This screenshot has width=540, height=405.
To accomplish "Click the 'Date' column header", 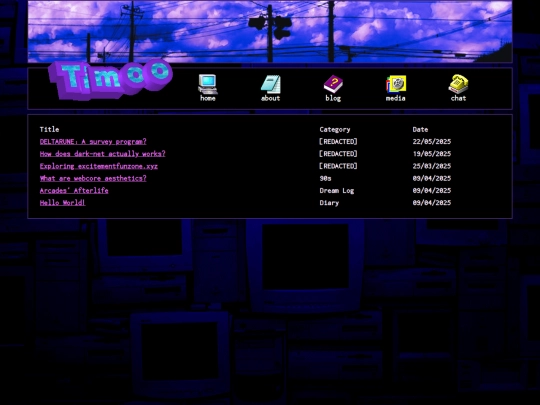I will pos(420,129).
